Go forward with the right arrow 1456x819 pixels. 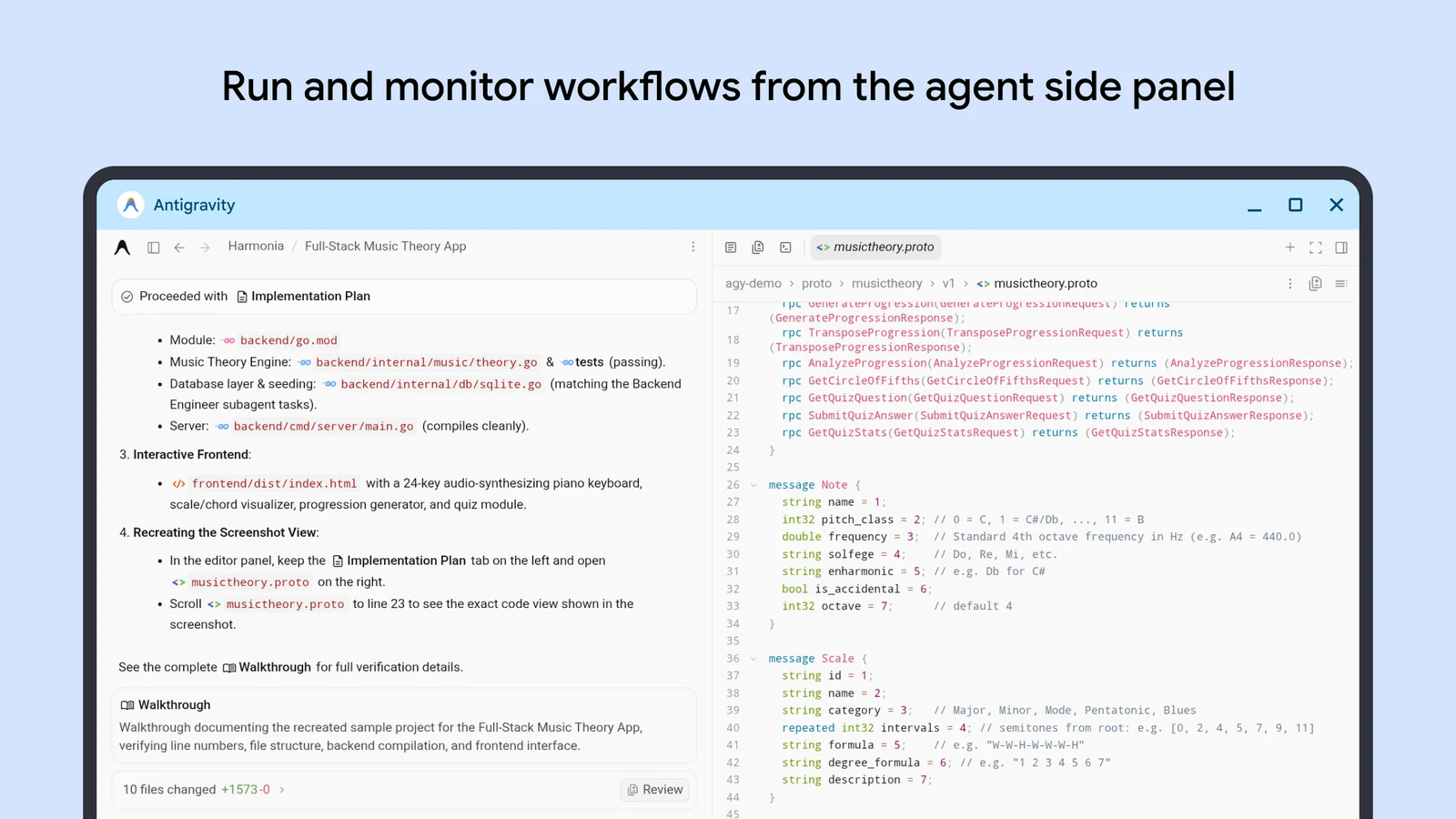tap(205, 248)
